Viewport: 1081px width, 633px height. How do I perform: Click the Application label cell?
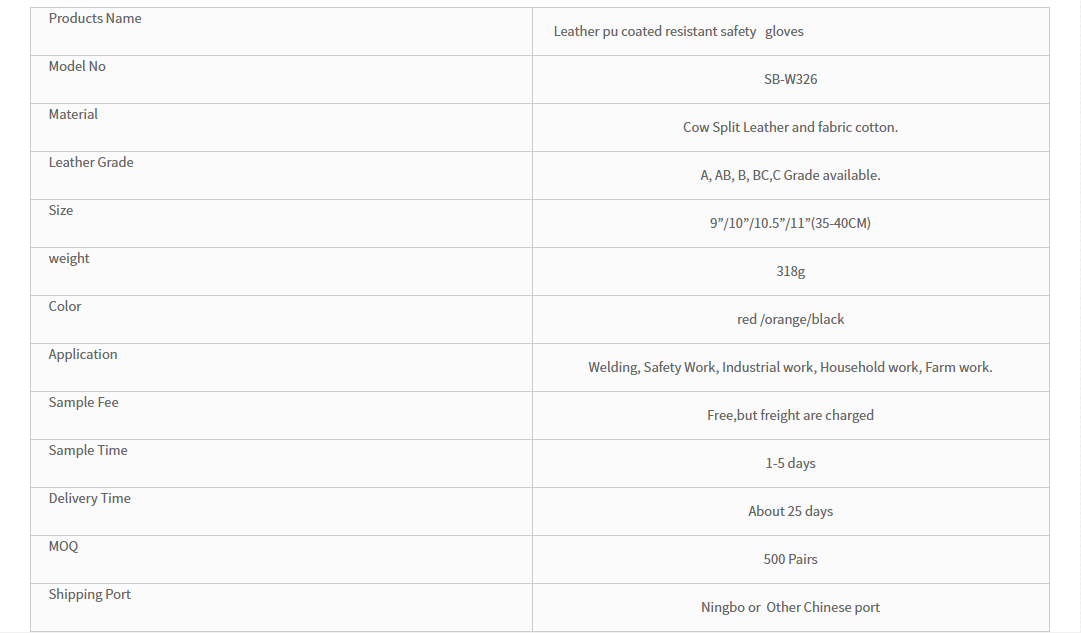click(281, 368)
